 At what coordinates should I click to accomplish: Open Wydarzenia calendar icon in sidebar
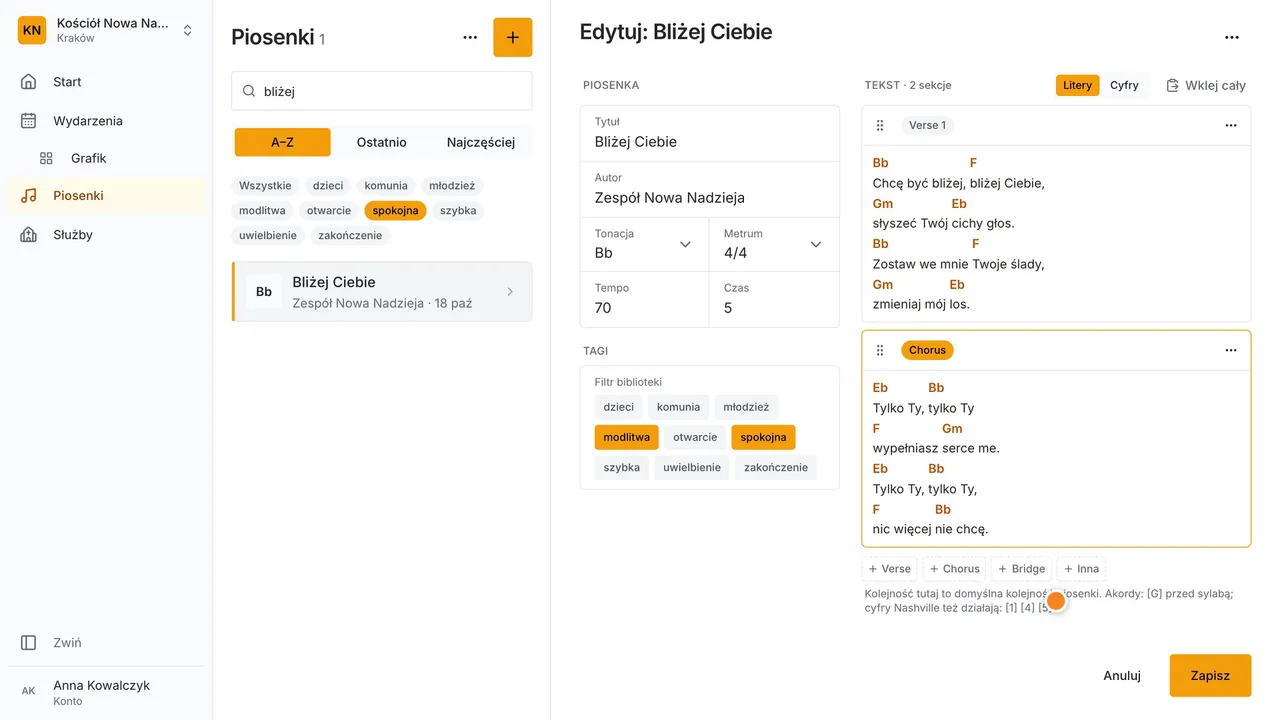[x=29, y=121]
